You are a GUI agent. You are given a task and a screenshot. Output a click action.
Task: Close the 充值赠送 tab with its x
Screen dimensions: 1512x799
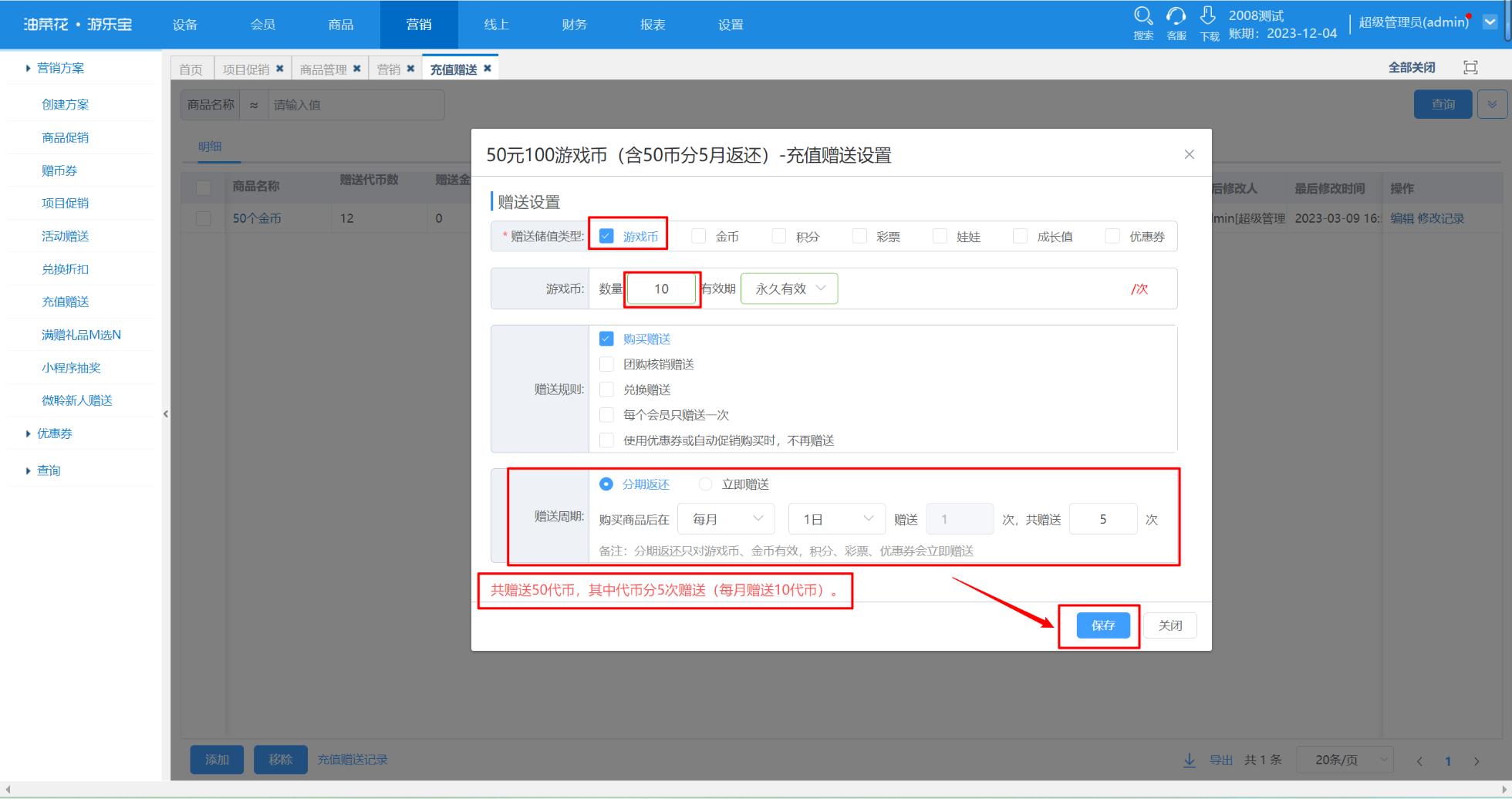[x=487, y=69]
